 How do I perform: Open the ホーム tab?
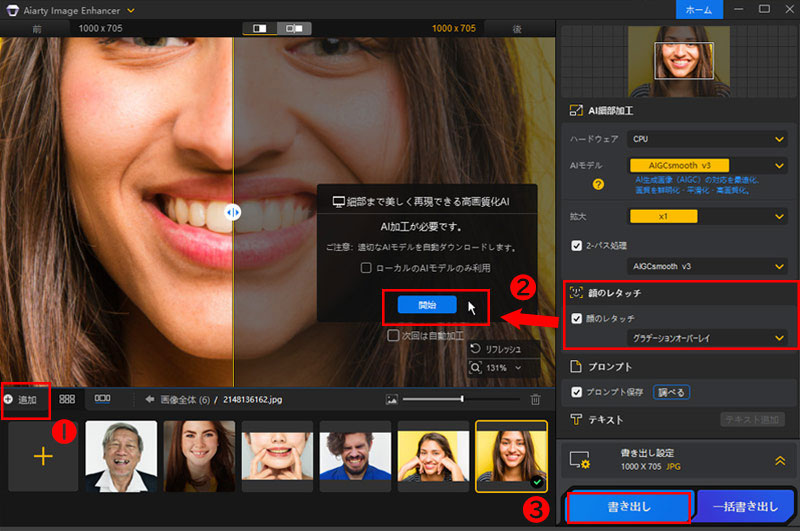[x=698, y=9]
